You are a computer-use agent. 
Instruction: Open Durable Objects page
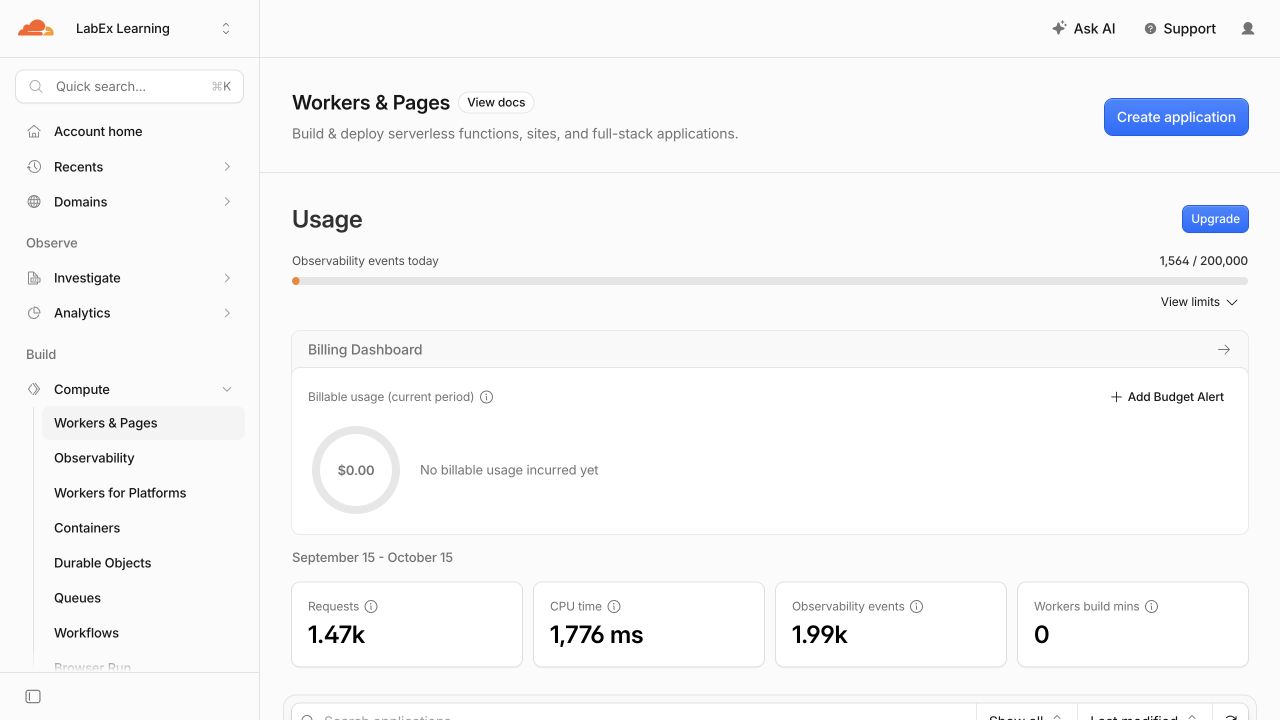point(143,563)
